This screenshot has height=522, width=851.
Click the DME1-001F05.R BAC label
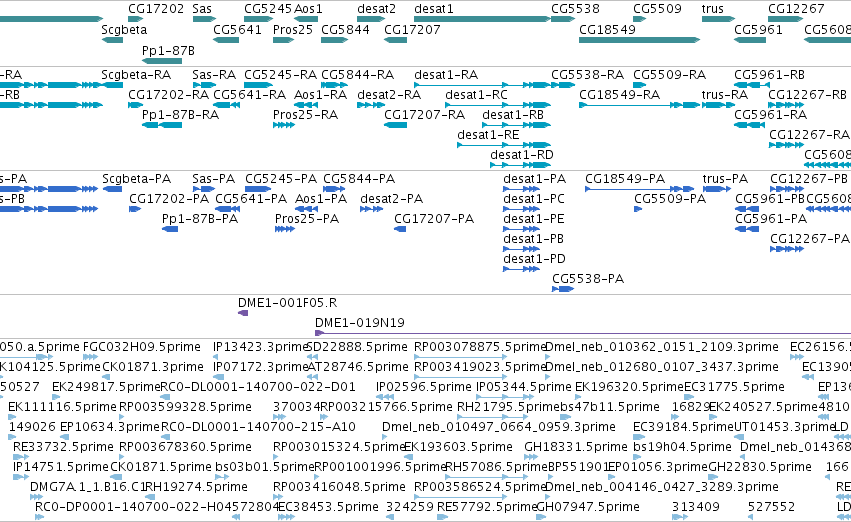click(x=287, y=303)
